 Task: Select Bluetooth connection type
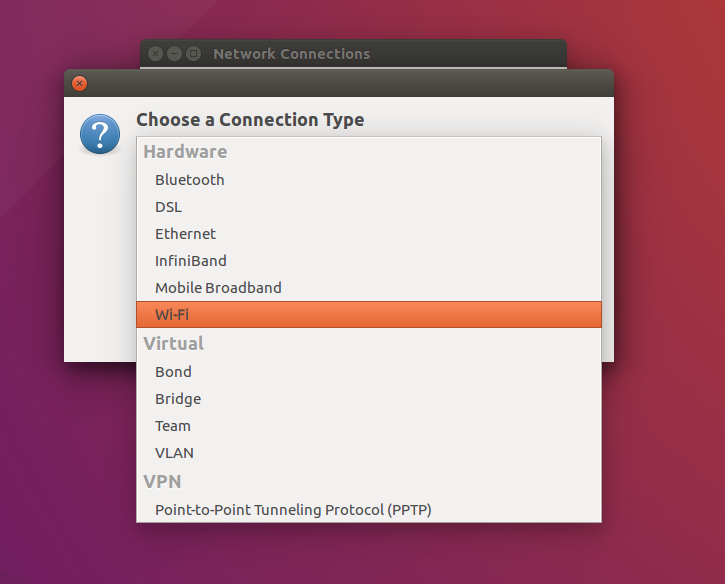coord(369,180)
